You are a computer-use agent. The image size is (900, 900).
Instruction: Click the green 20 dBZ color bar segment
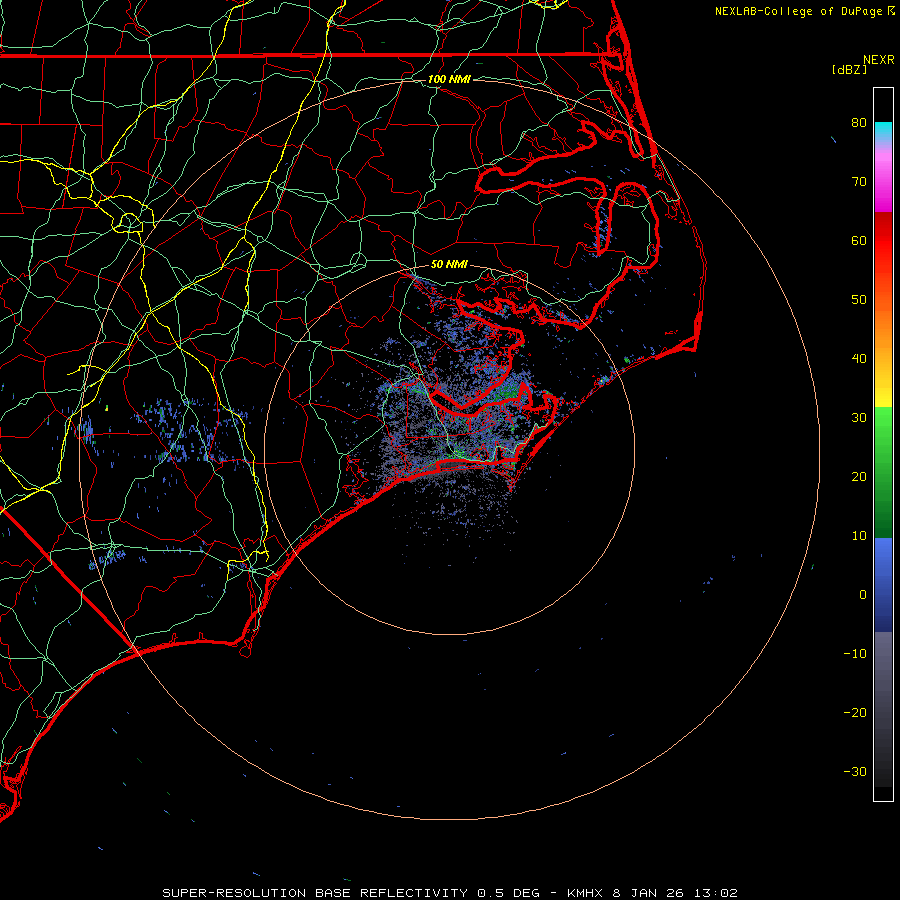(883, 476)
